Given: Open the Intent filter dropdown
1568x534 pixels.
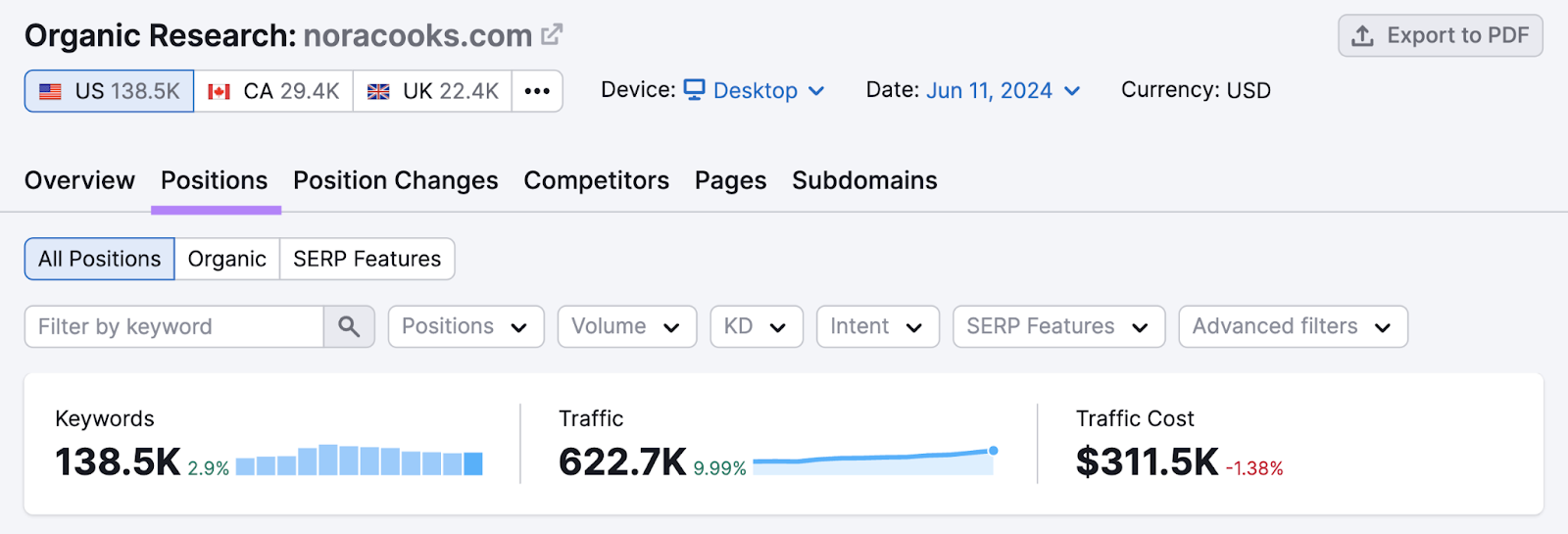Looking at the screenshot, I should (x=877, y=326).
